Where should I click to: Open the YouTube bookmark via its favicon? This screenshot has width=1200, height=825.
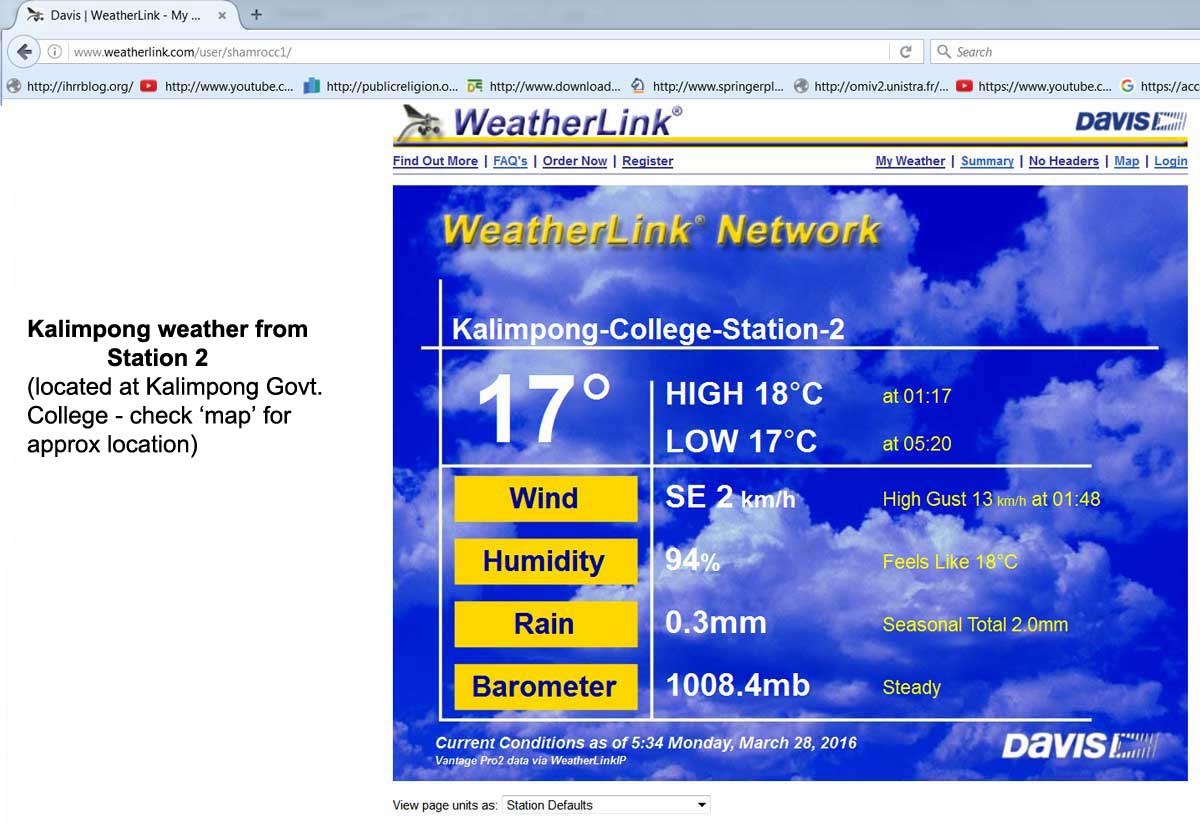click(148, 87)
